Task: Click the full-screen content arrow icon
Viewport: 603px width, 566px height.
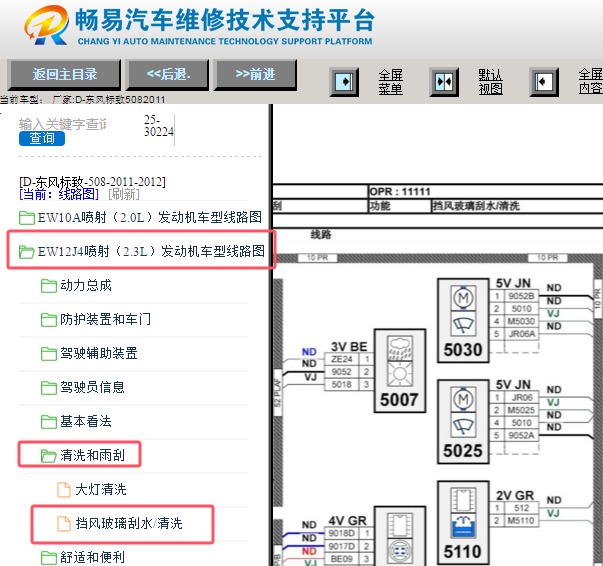Action: pyautogui.click(x=544, y=82)
